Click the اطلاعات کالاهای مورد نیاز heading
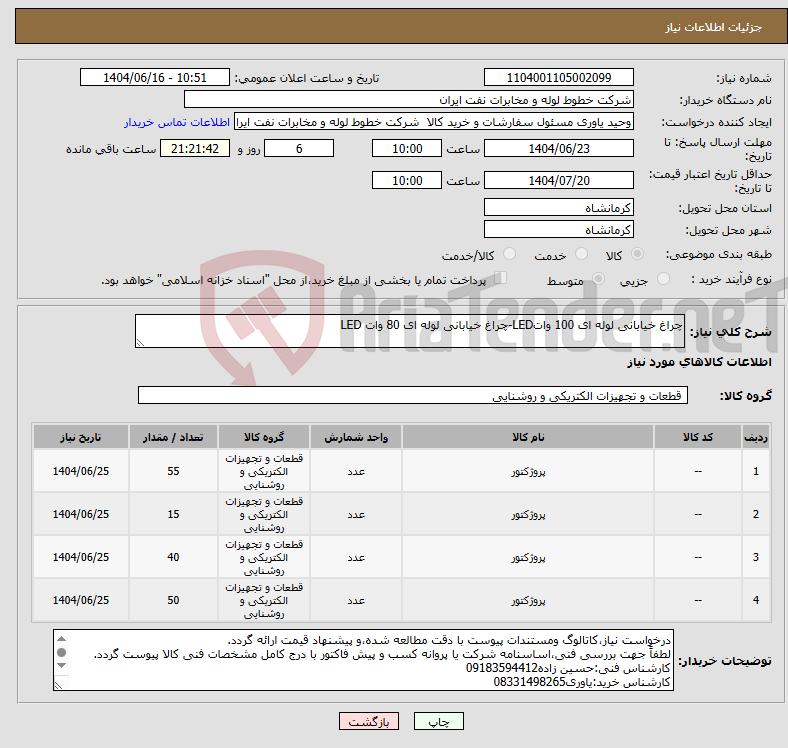This screenshot has width=788, height=748. point(699,362)
